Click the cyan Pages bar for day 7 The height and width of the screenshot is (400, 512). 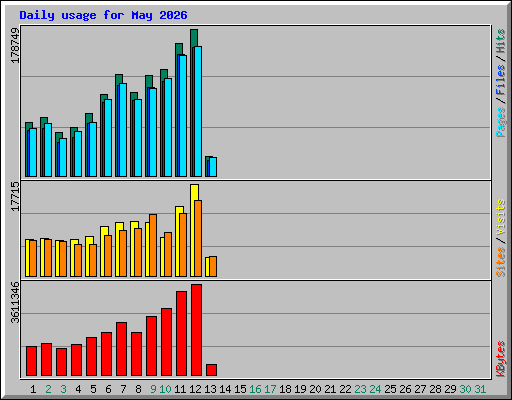click(123, 130)
